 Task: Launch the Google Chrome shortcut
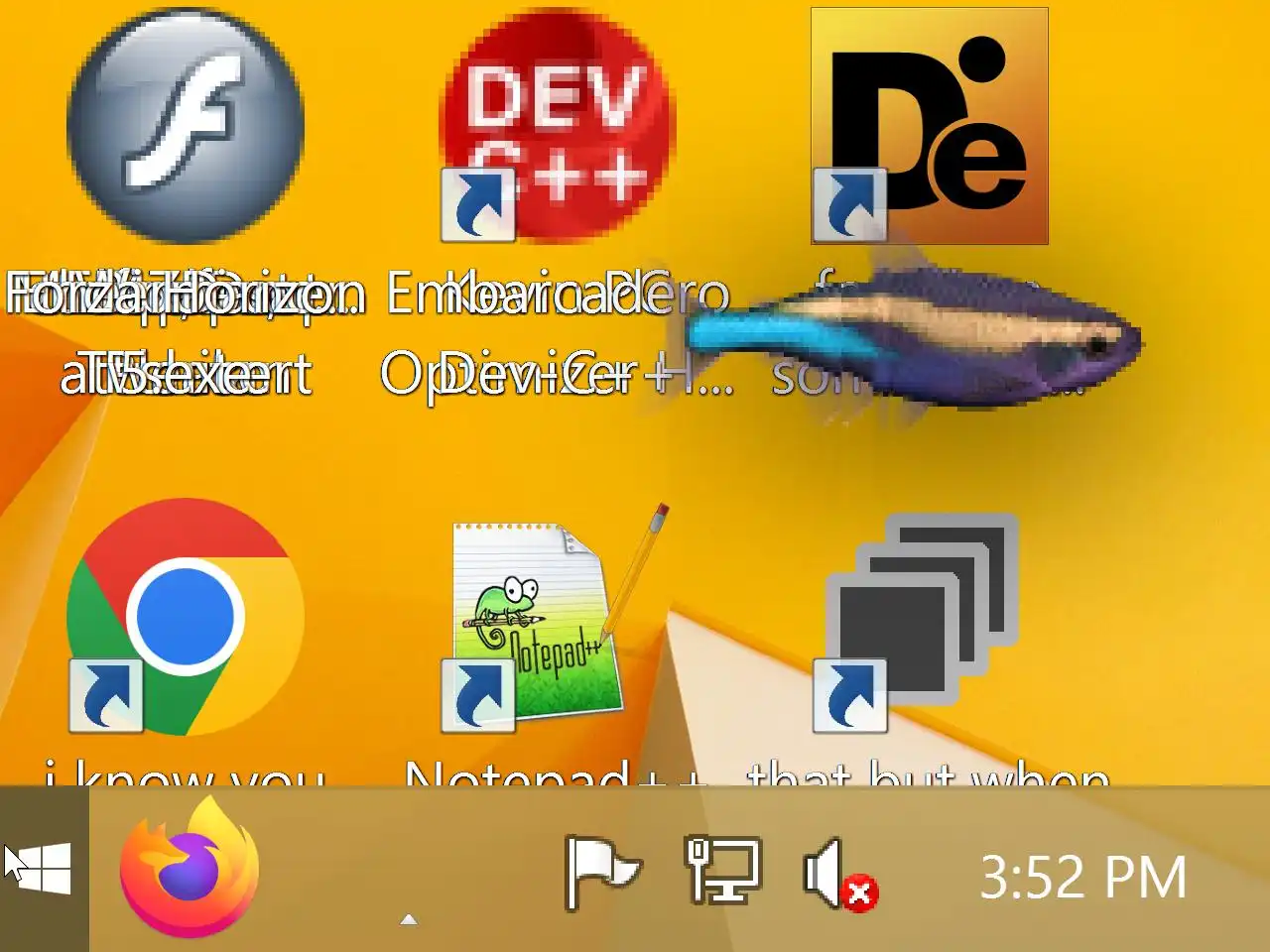(186, 616)
